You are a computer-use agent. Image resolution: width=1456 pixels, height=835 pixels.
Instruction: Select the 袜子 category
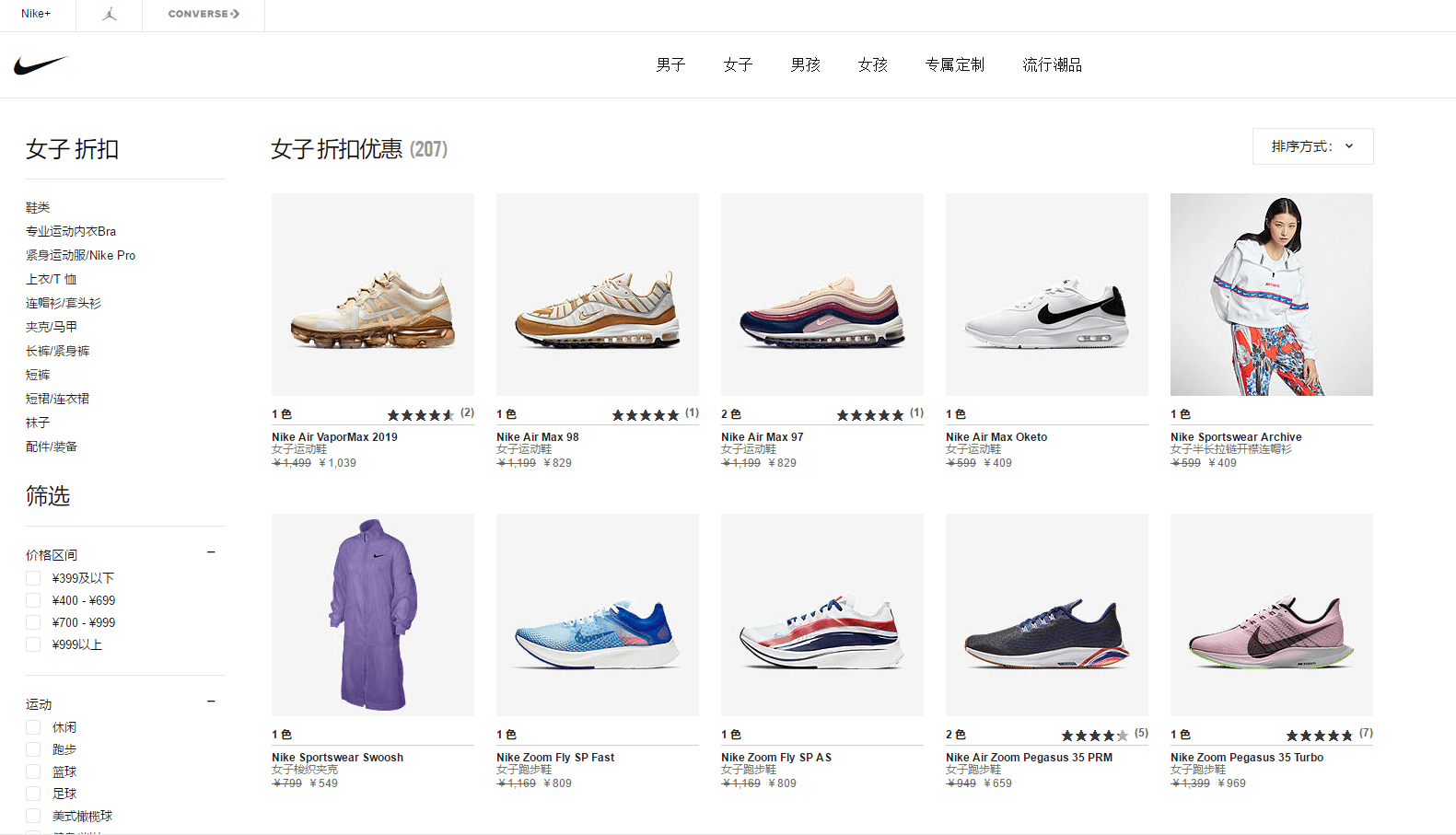(x=38, y=423)
